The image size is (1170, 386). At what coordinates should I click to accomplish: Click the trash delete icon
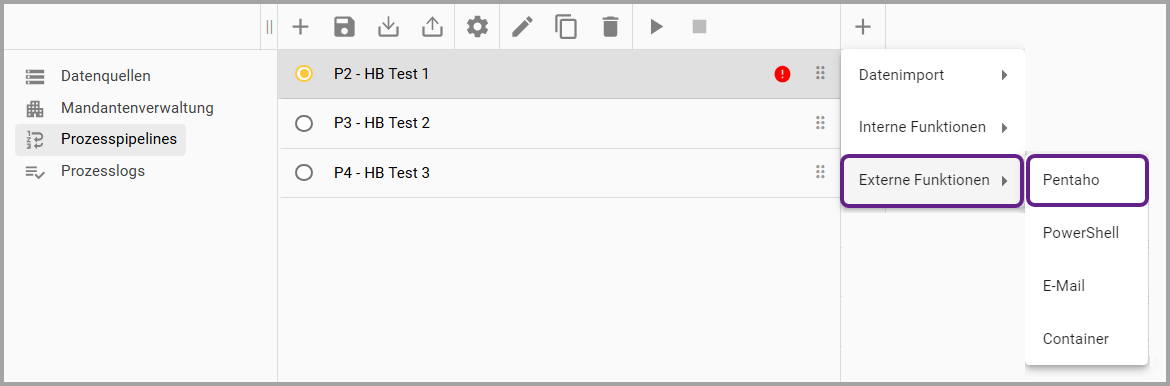[610, 27]
